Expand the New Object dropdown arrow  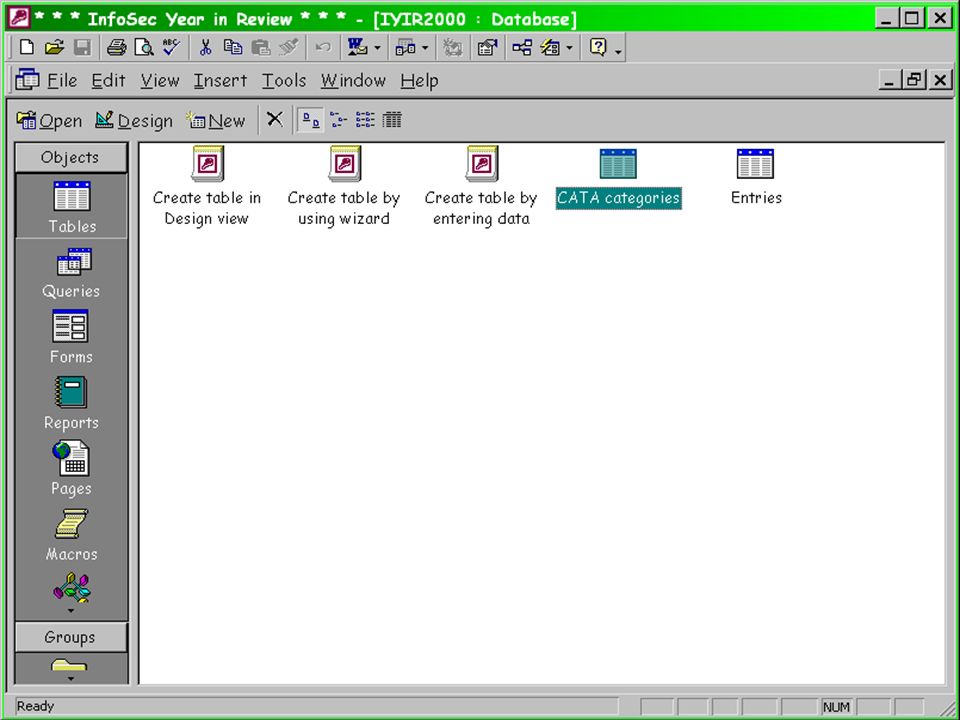coord(569,48)
